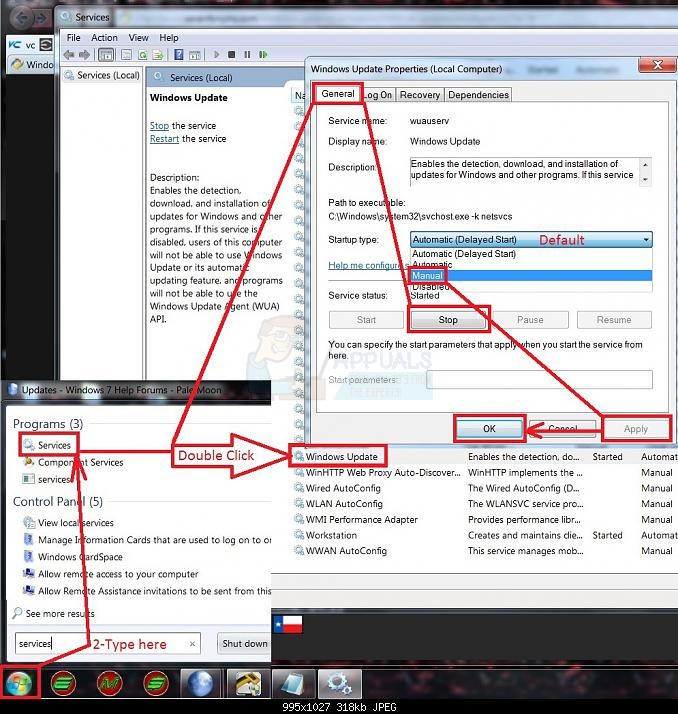Open the View menu in Services

pyautogui.click(x=138, y=38)
